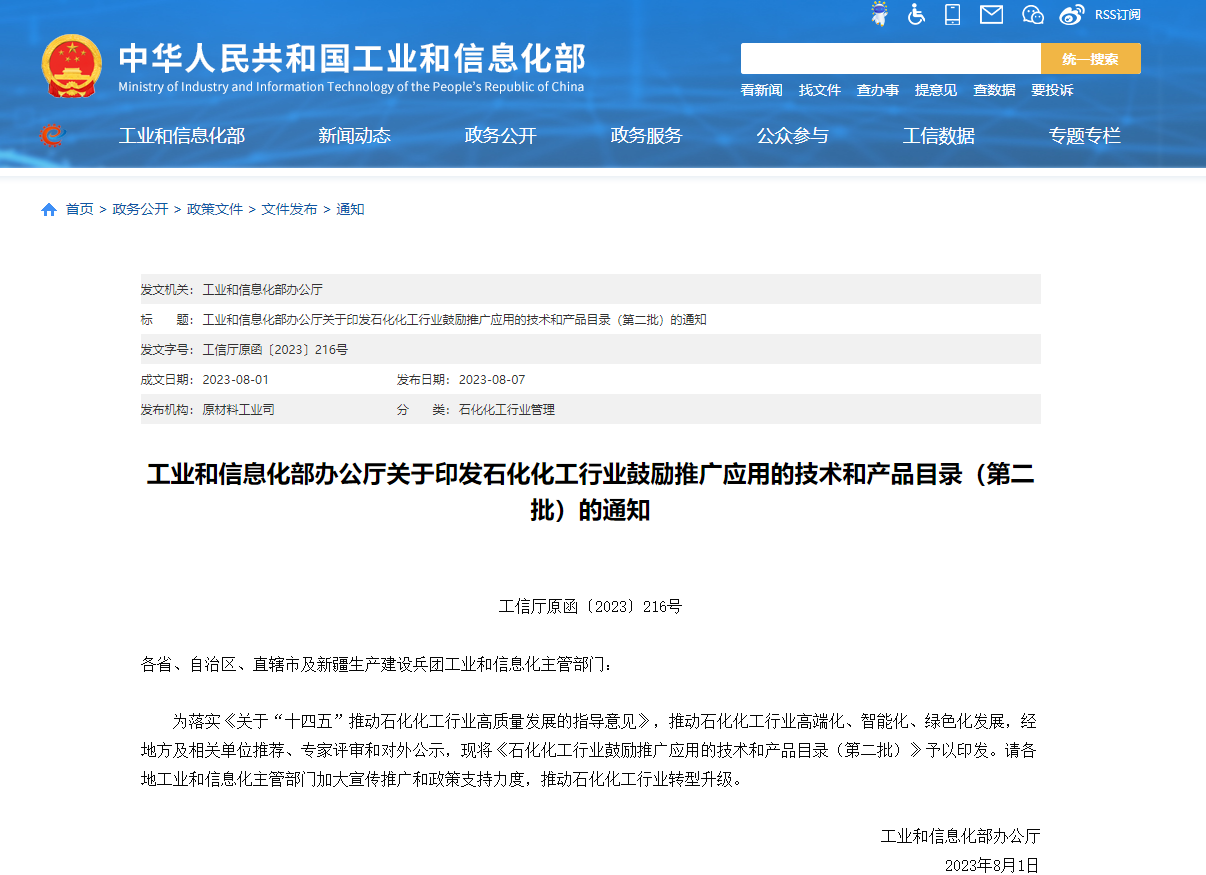Image resolution: width=1206 pixels, height=875 pixels.
Task: Click the mobile phone version icon
Action: 952,14
